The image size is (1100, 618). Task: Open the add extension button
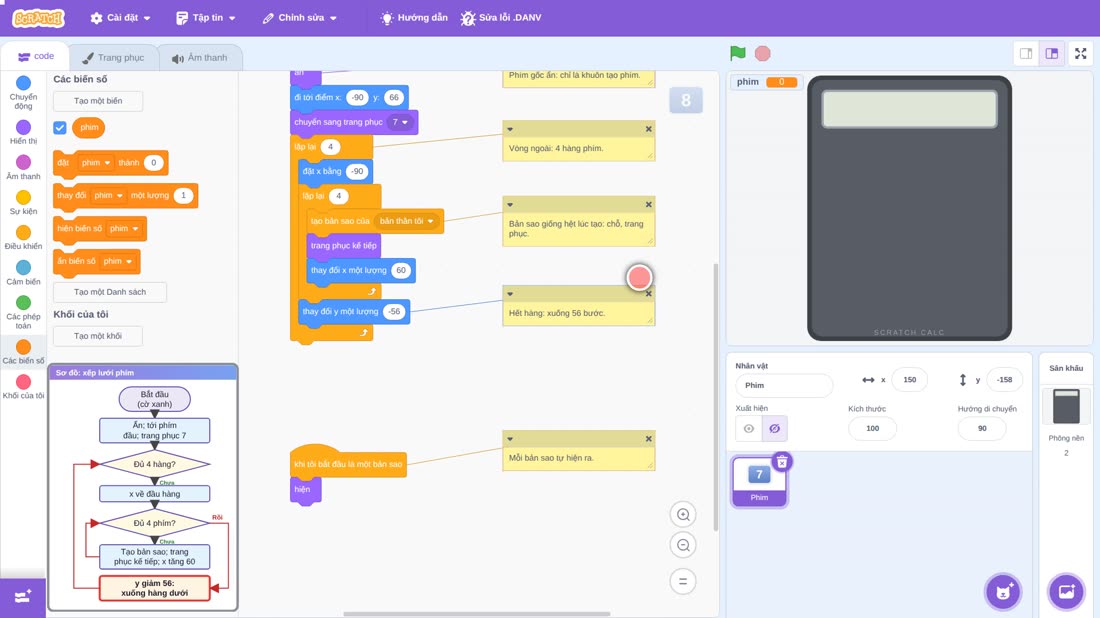(x=22, y=597)
